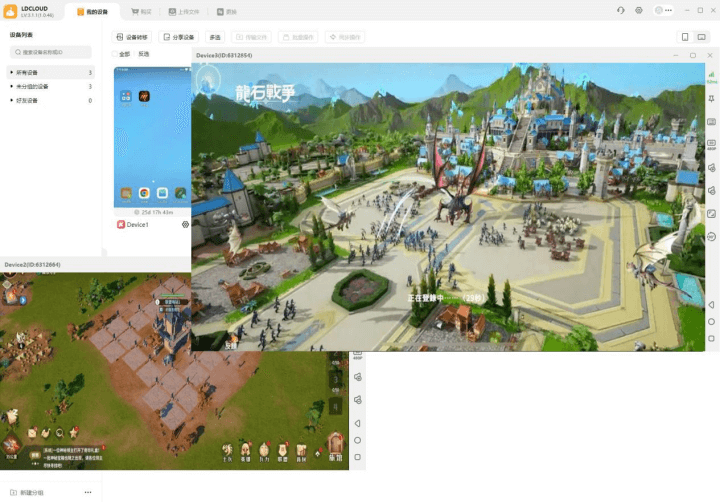Open Chrome on Device1 thumbnail
Screen dimensions: 720x502
[x=144, y=192]
